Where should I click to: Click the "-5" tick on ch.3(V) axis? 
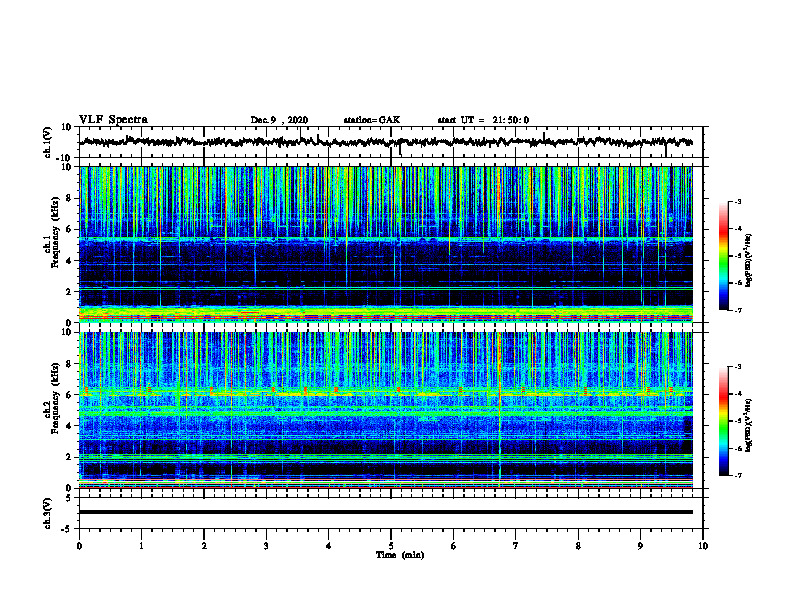(x=68, y=529)
